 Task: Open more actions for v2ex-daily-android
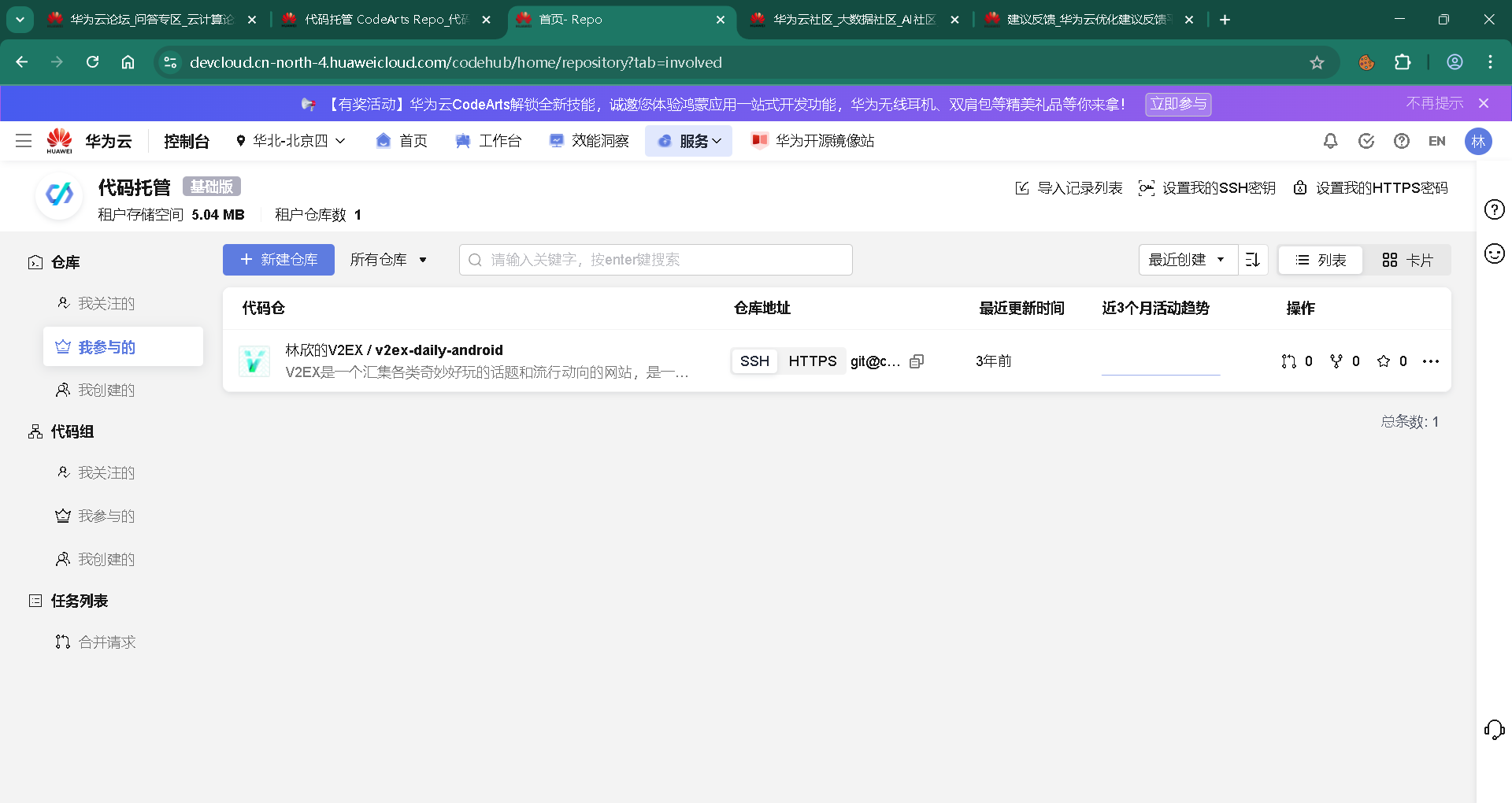(x=1431, y=361)
